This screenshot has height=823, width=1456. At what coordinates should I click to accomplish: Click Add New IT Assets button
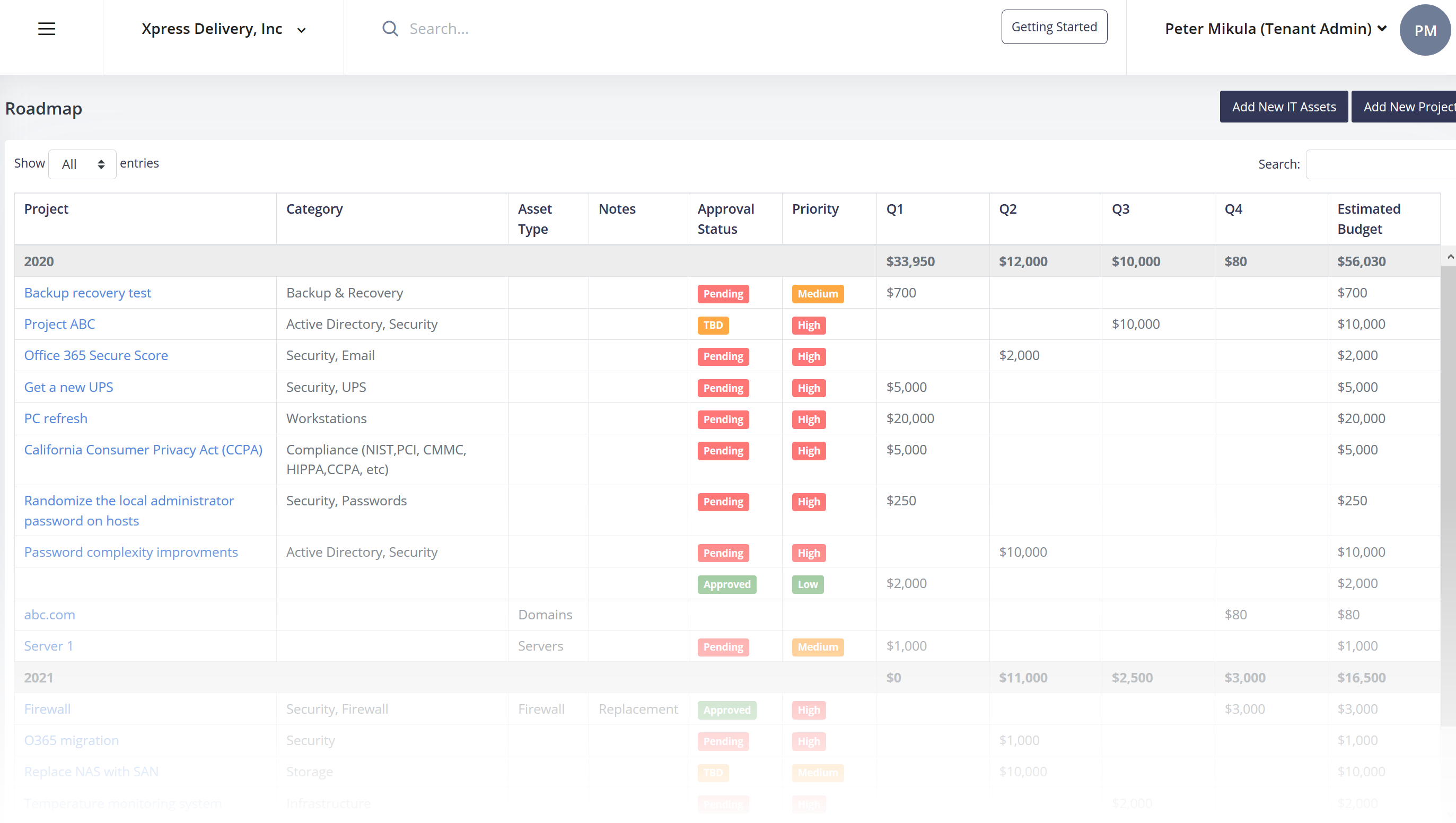(1284, 107)
